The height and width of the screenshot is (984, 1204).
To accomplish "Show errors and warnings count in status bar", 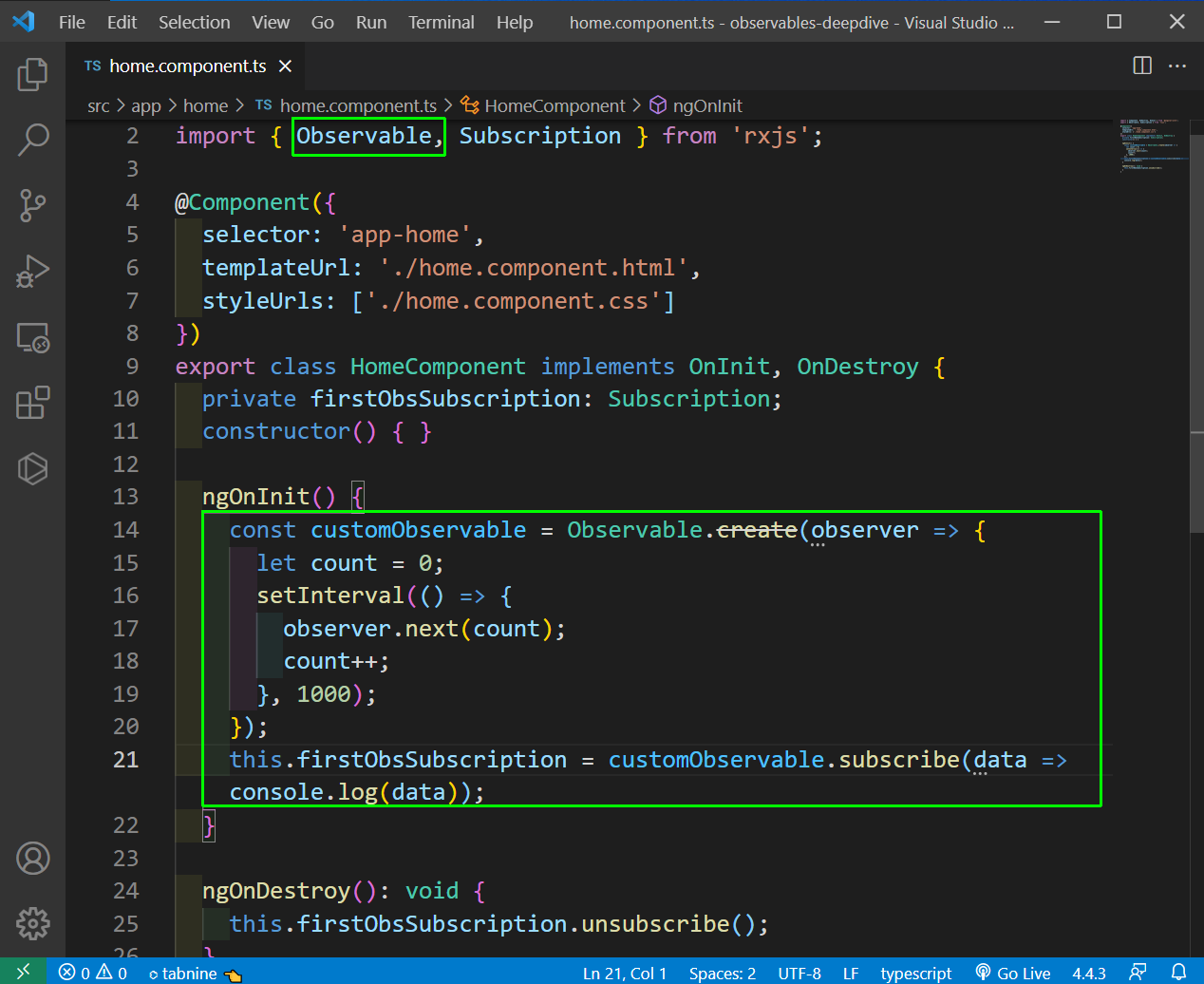I will coord(92,973).
